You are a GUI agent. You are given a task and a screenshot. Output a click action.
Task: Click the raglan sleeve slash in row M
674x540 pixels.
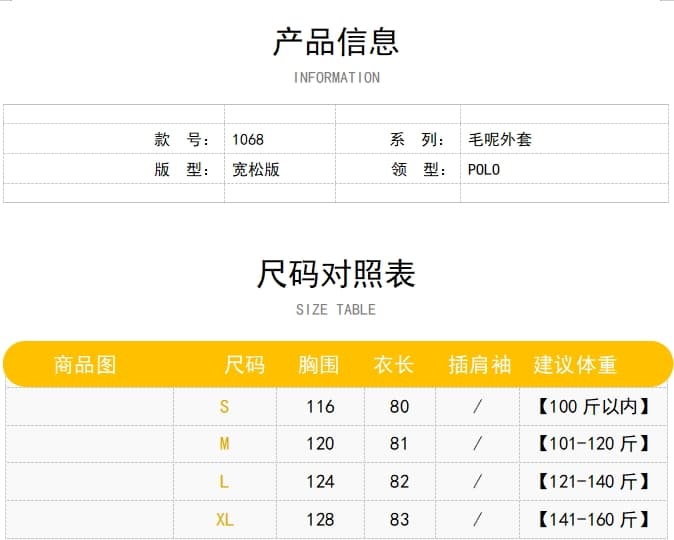(477, 444)
